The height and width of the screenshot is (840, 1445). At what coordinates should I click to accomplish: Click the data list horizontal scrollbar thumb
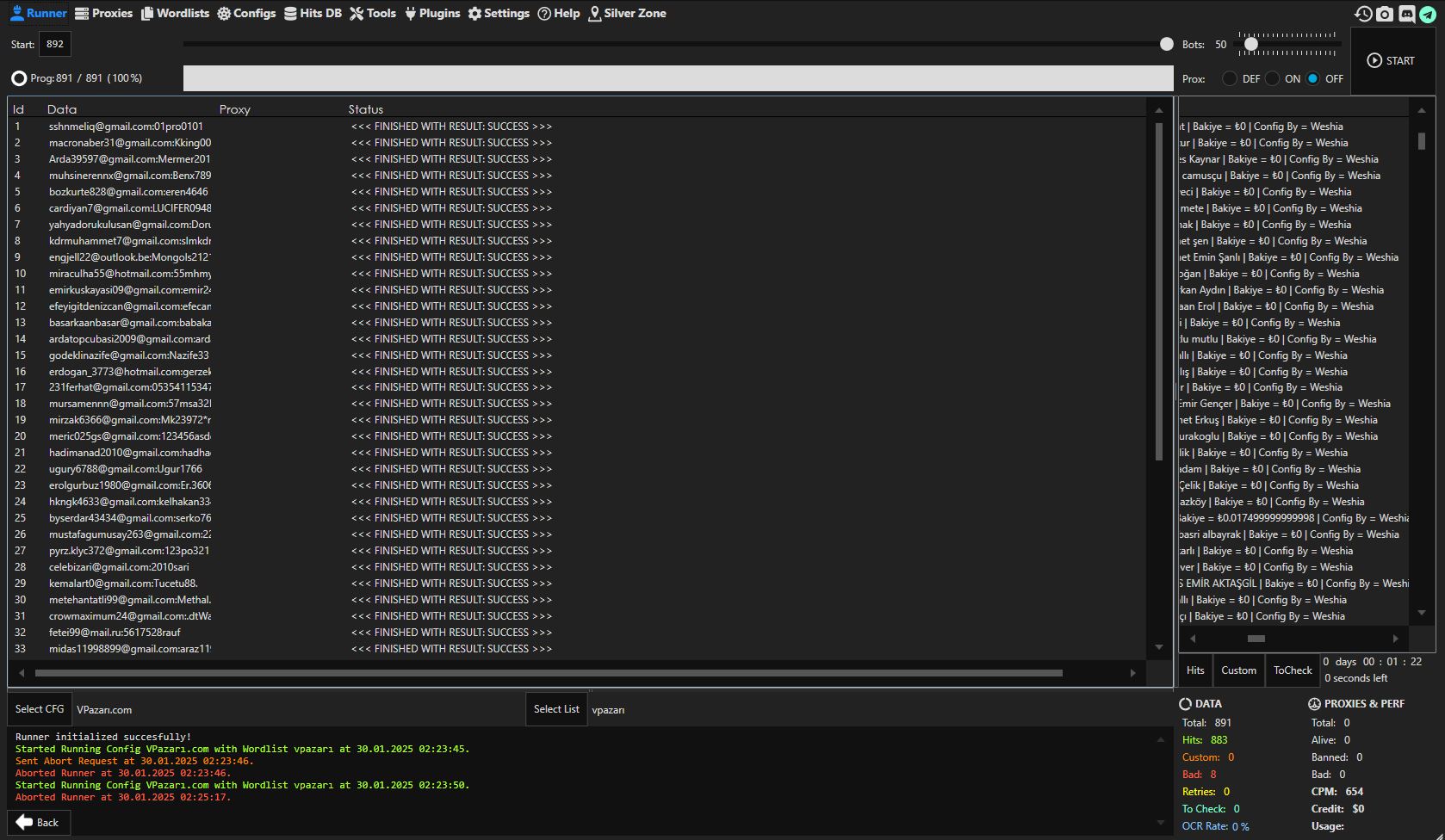pyautogui.click(x=549, y=673)
